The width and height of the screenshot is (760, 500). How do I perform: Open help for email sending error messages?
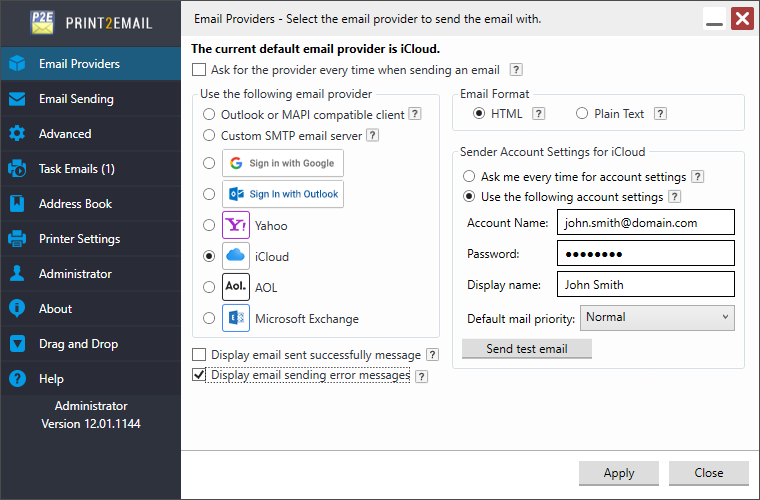[x=422, y=376]
